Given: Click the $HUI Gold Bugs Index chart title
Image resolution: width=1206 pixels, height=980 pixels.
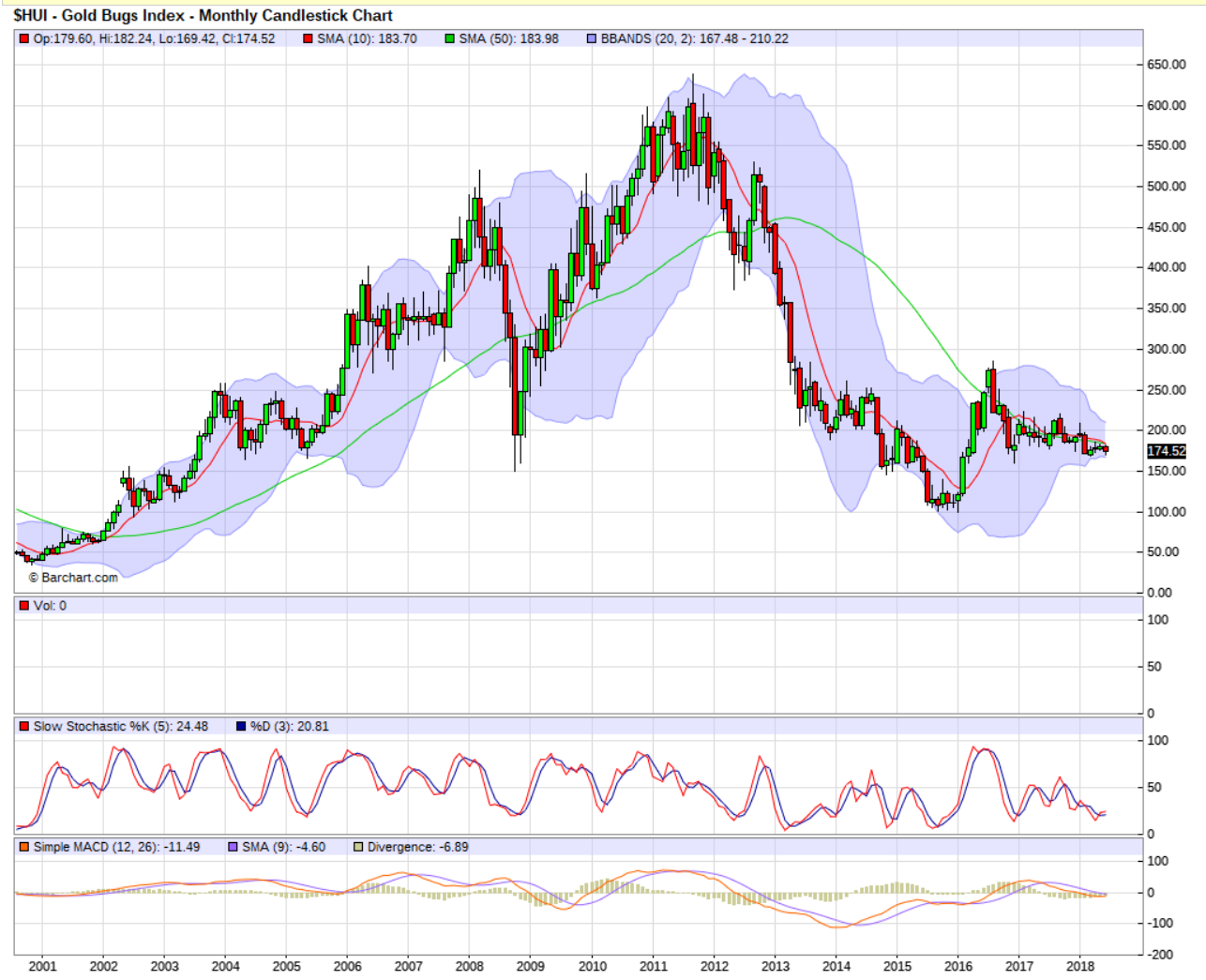Looking at the screenshot, I should 203,15.
